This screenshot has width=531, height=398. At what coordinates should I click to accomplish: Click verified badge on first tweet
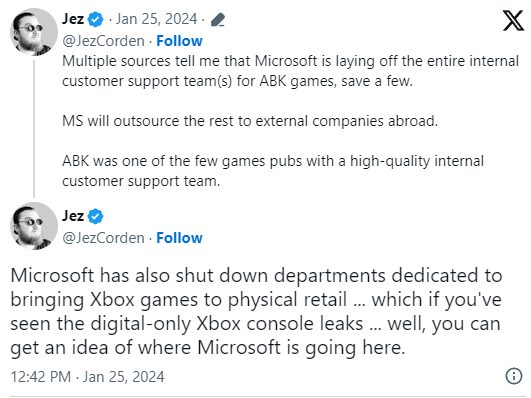[95, 19]
